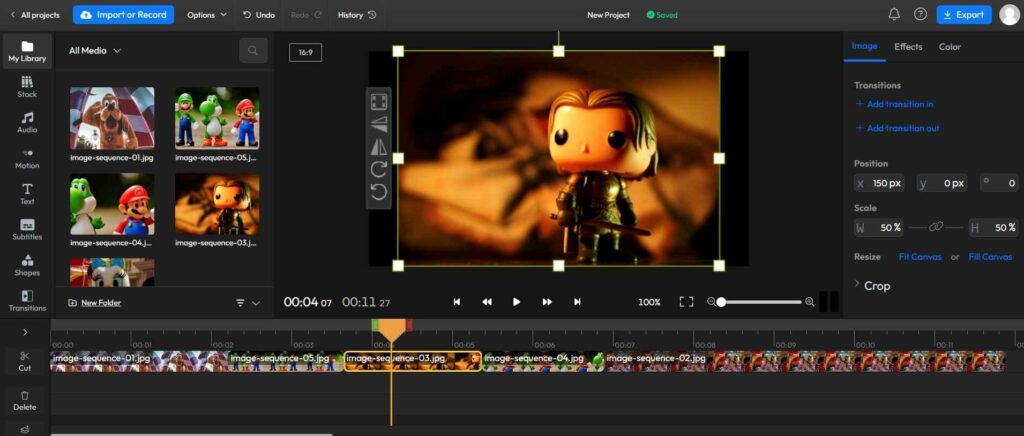Click the fit-to-canvas icon on preview toolbar
The height and width of the screenshot is (436, 1024).
(379, 101)
